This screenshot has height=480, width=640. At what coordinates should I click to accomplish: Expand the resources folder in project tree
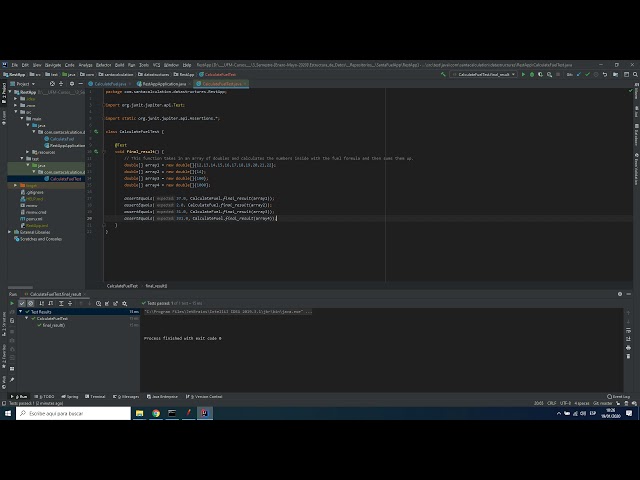coord(28,152)
